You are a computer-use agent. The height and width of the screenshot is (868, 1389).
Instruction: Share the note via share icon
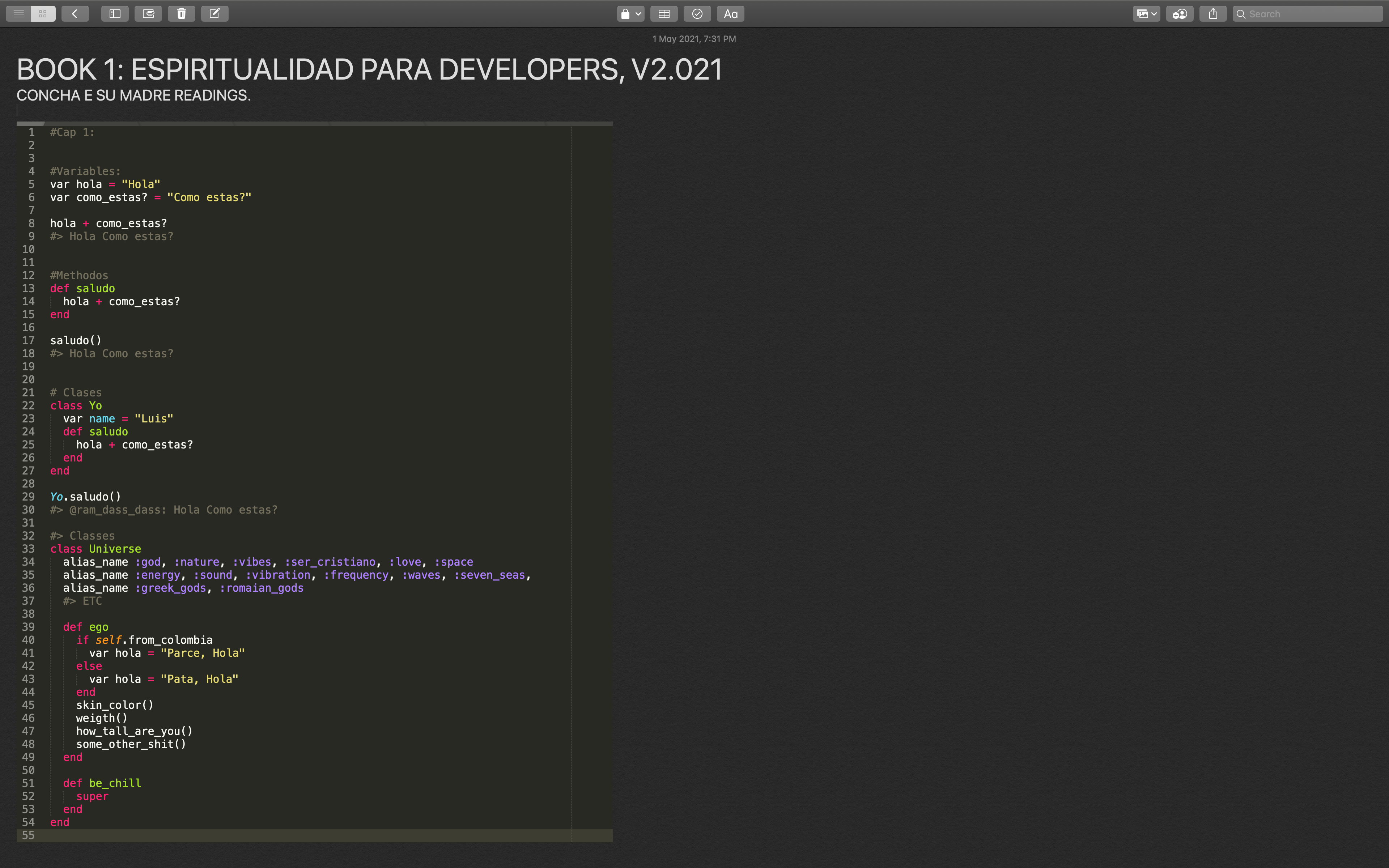1213,14
